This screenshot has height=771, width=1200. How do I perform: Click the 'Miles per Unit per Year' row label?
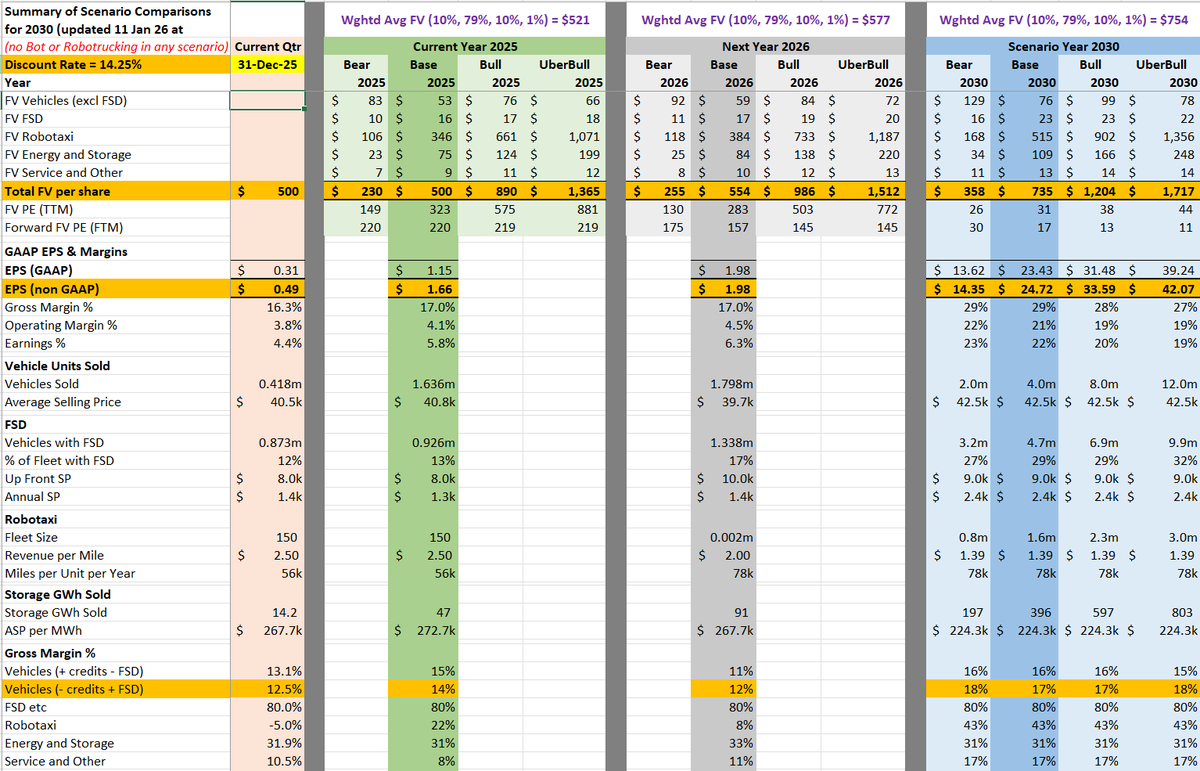pyautogui.click(x=70, y=573)
